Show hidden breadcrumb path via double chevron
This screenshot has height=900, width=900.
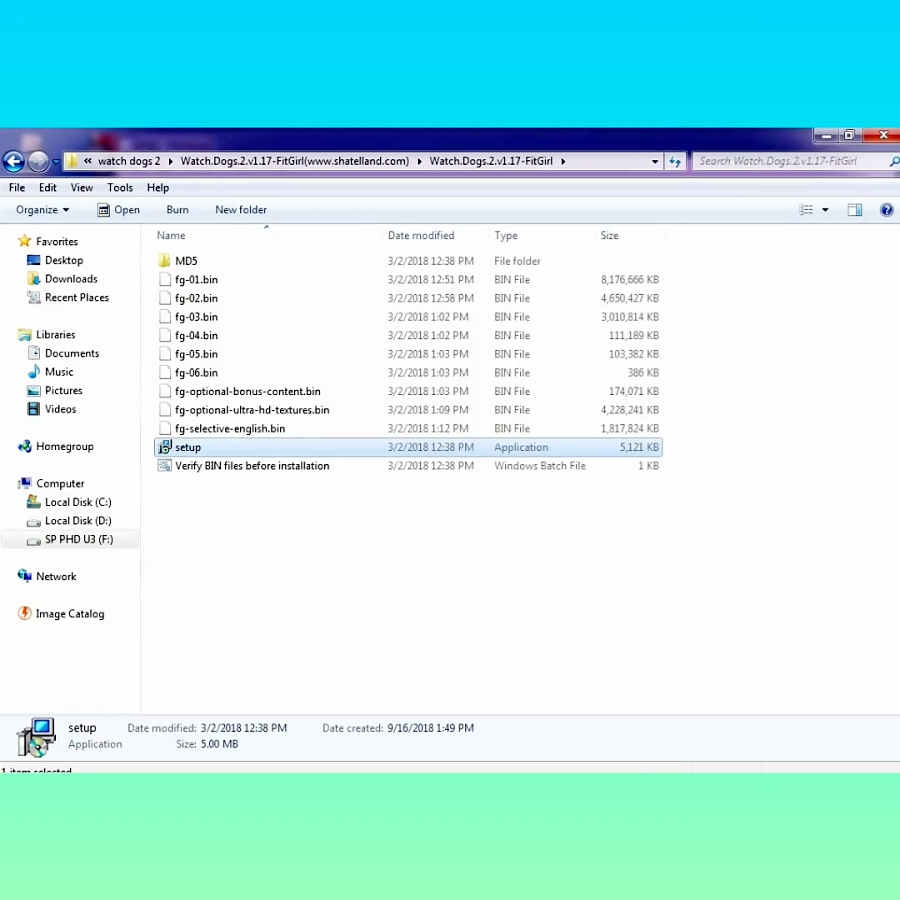coord(88,161)
